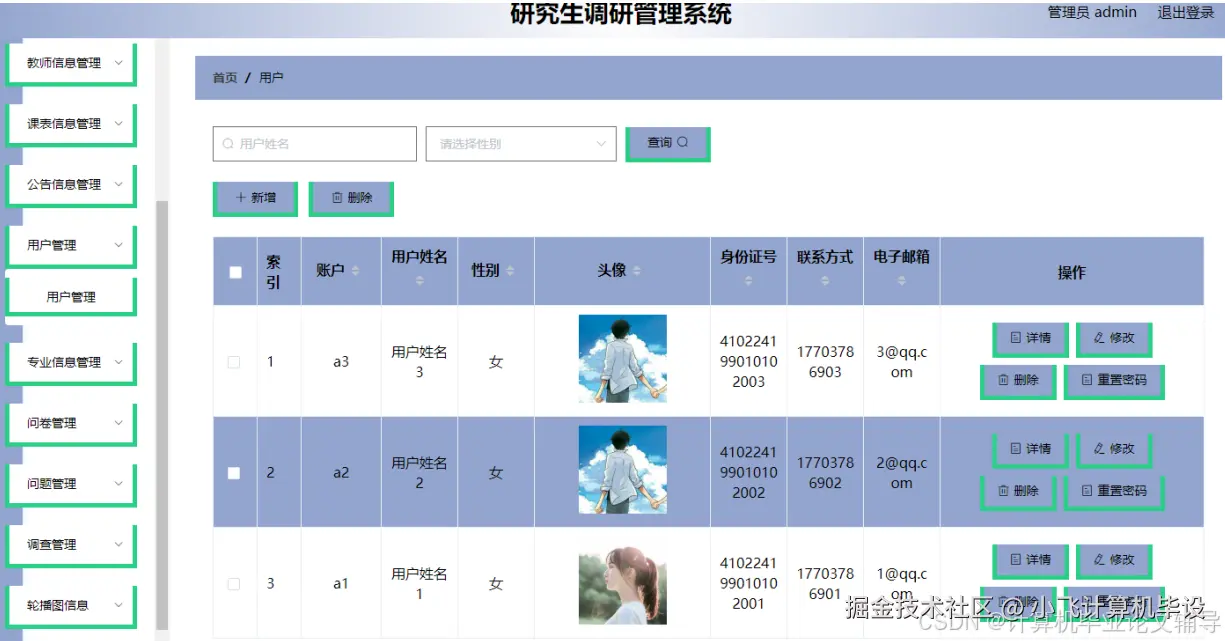Screen dimensions: 1225x641
Task: Sort the 电子邮箱 column via its sort arrows
Action: 901,281
